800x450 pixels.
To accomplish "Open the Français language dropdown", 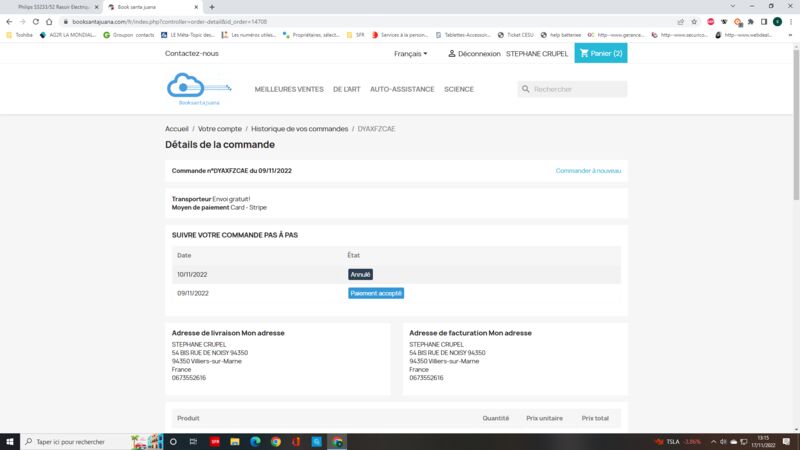I will tap(411, 54).
